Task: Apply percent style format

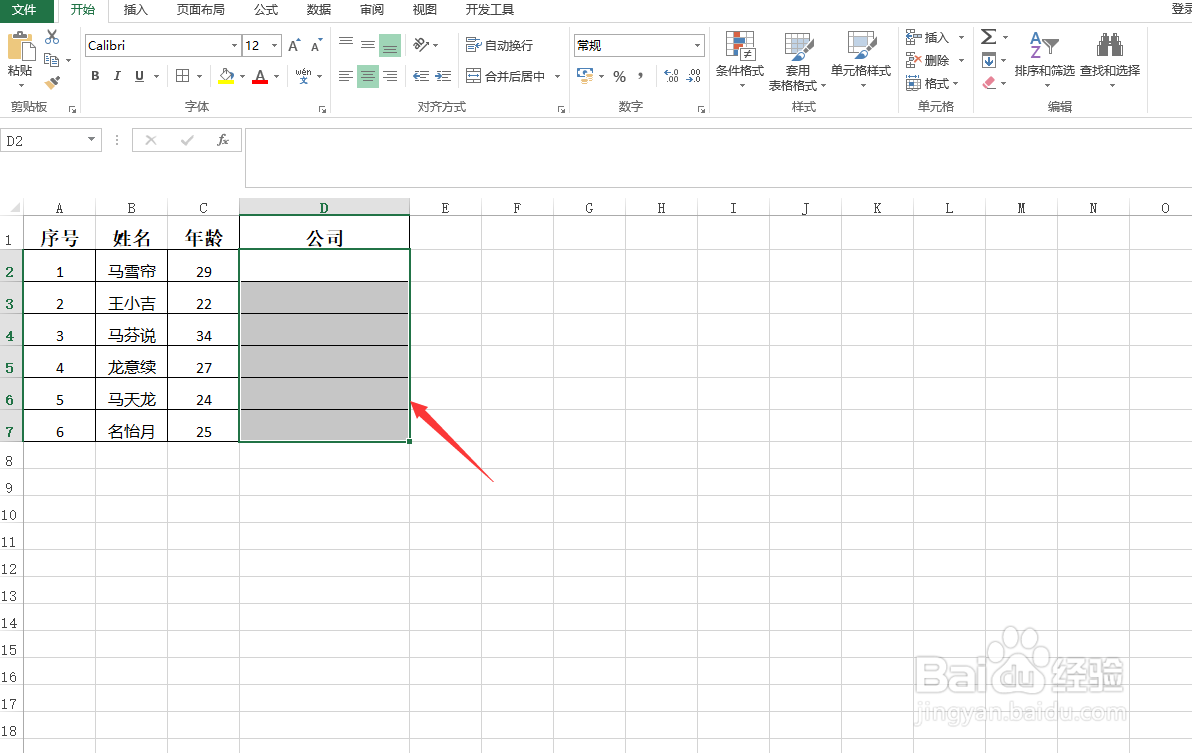Action: pos(620,76)
